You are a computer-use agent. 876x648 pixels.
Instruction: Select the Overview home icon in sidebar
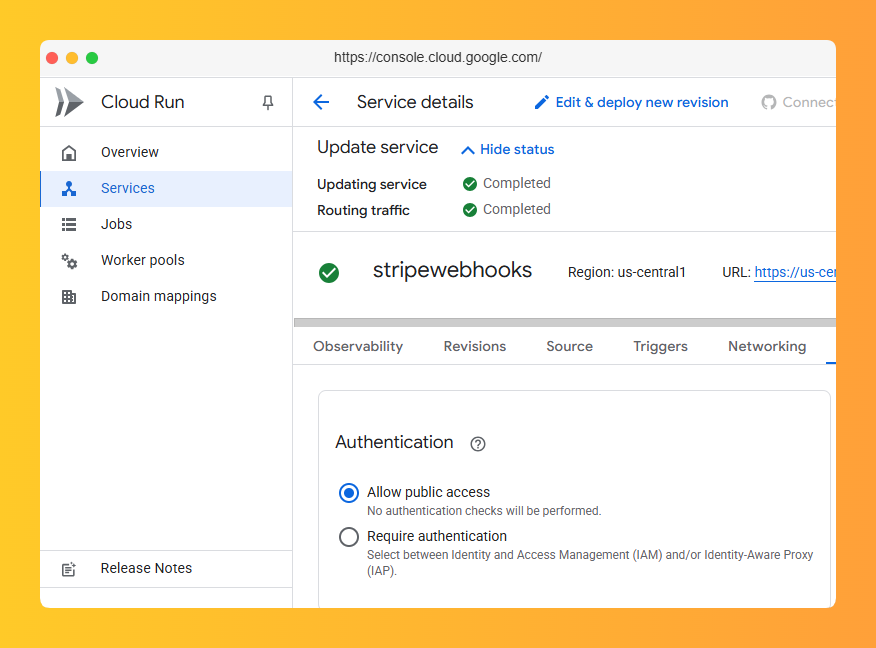(x=68, y=152)
